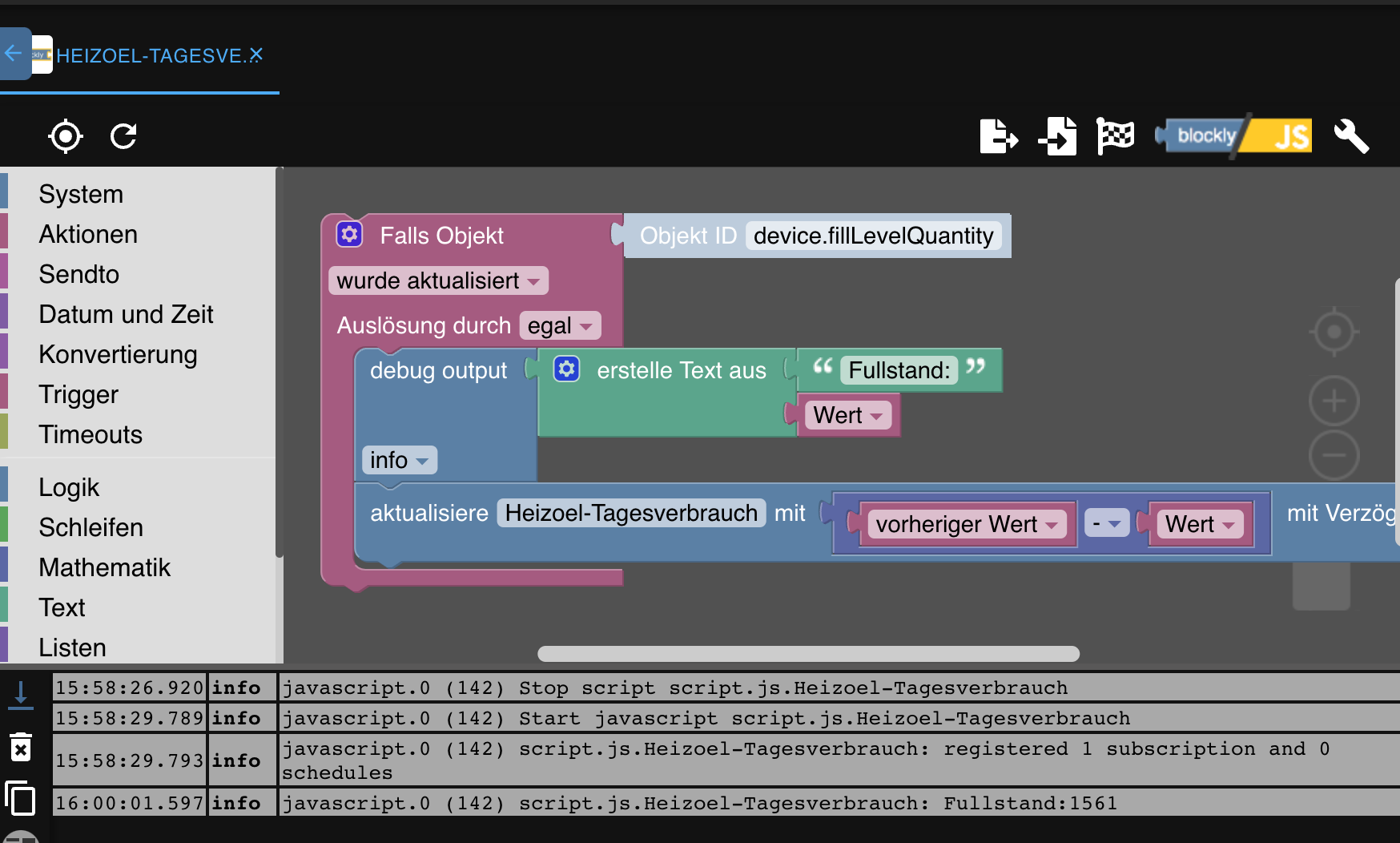1400x843 pixels.
Task: Open the Schleifen block category
Action: click(91, 527)
